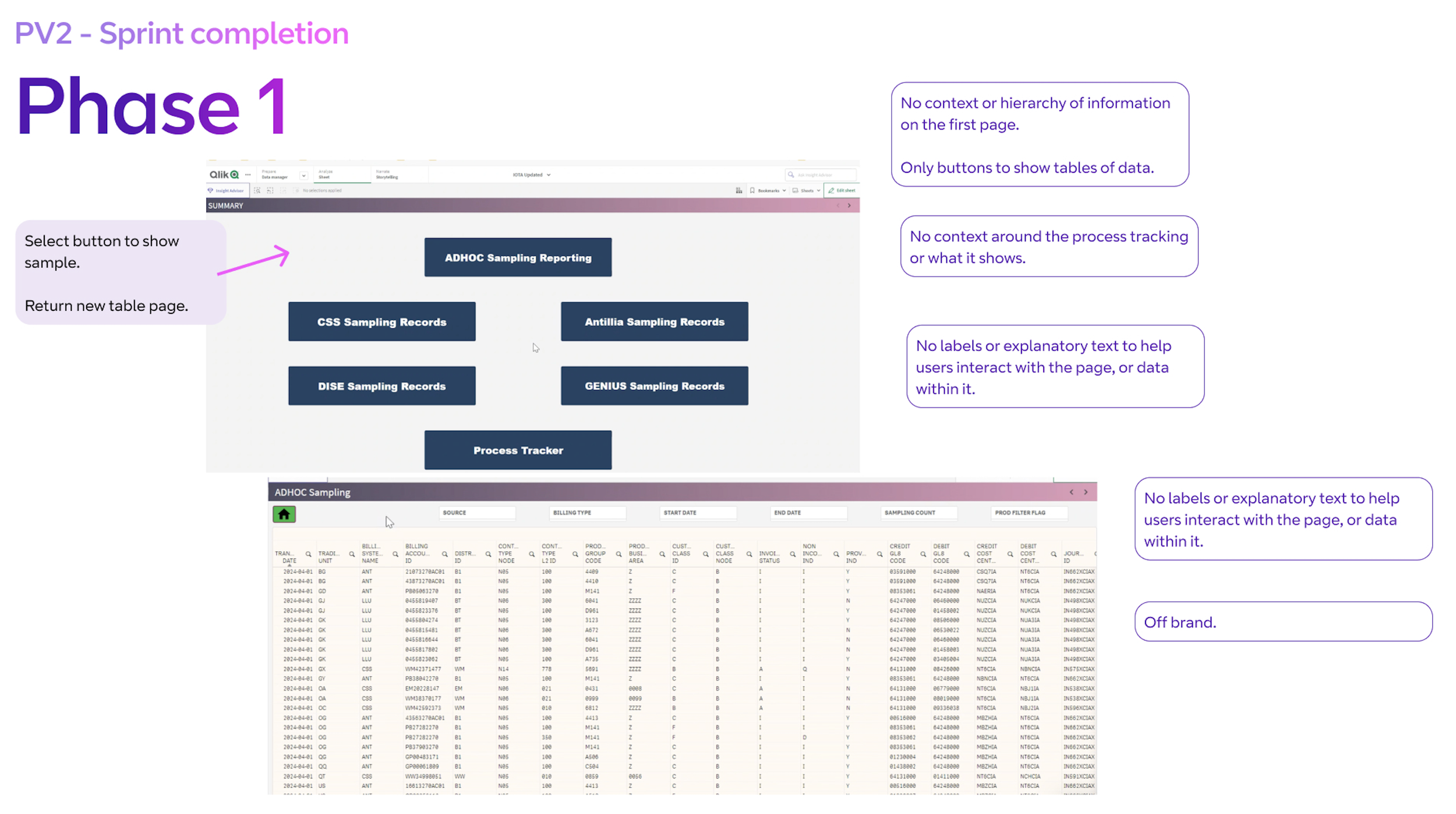
Task: Click the Edit sheet button
Action: [x=842, y=190]
